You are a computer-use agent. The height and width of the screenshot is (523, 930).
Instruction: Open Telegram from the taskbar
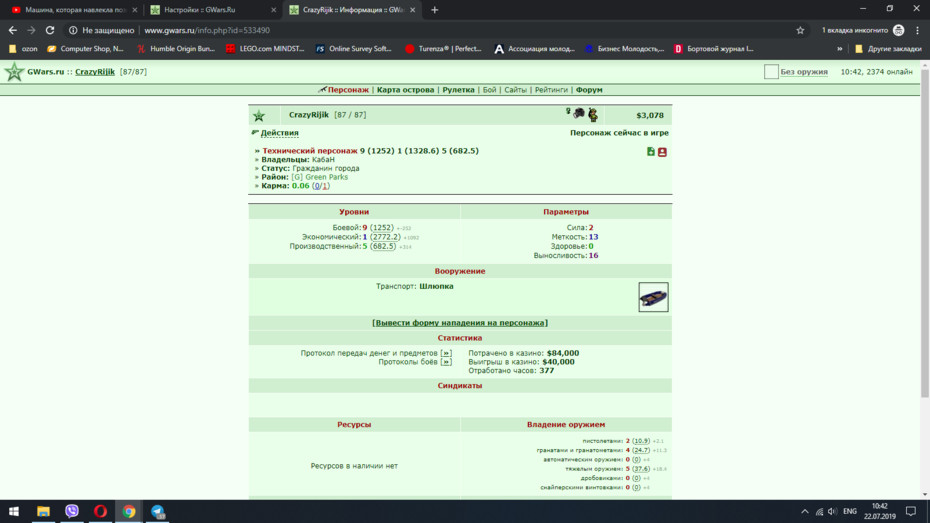tap(157, 511)
